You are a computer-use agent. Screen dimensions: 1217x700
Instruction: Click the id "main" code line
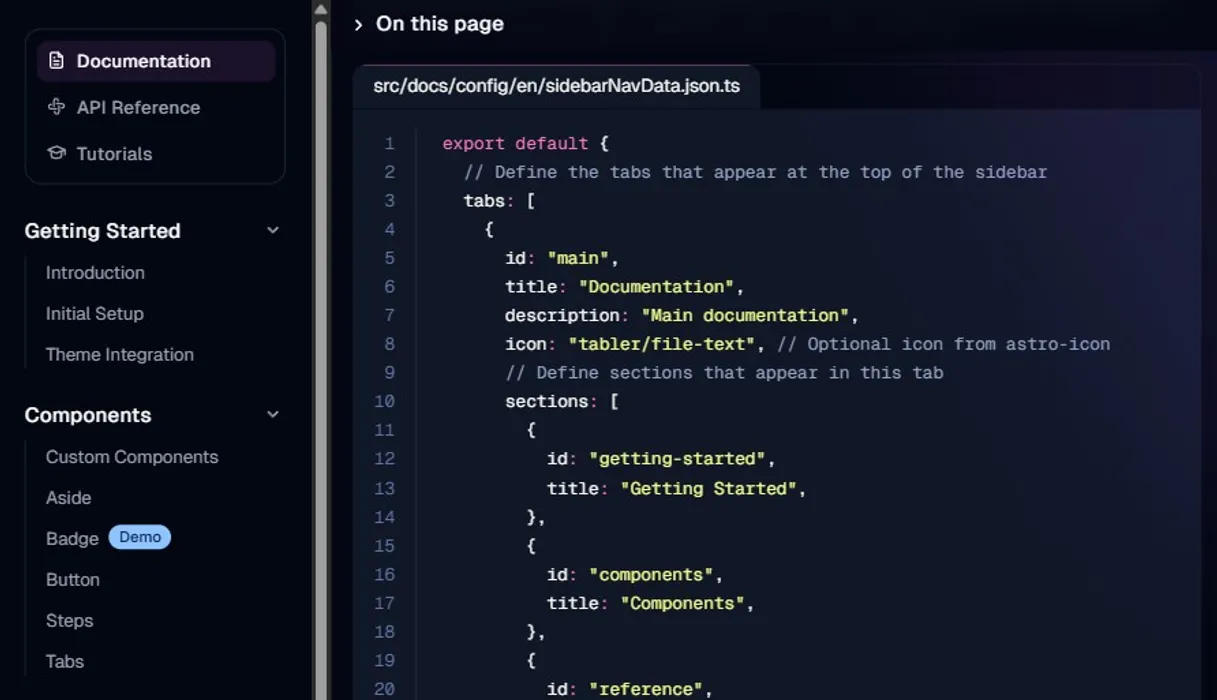click(562, 258)
